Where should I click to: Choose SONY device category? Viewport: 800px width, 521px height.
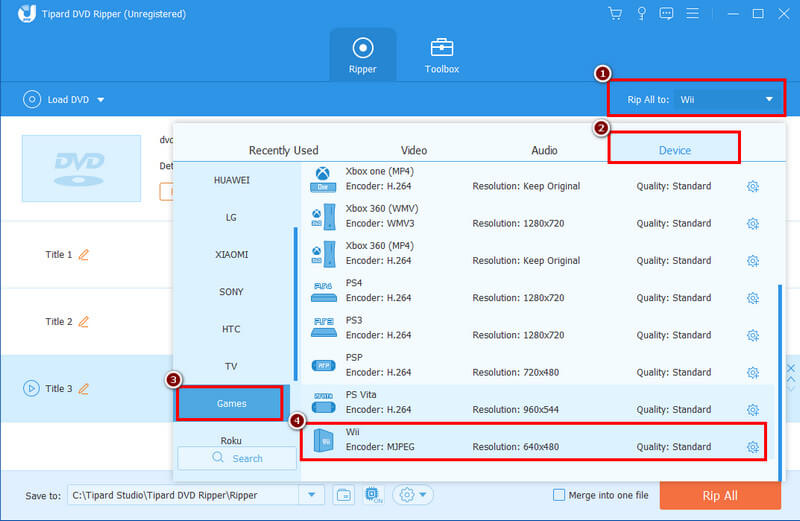[232, 292]
